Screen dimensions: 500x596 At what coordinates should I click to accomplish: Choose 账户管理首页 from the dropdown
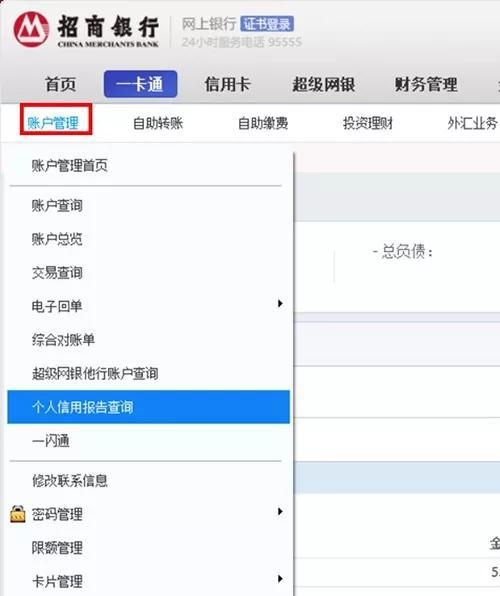tap(70, 166)
